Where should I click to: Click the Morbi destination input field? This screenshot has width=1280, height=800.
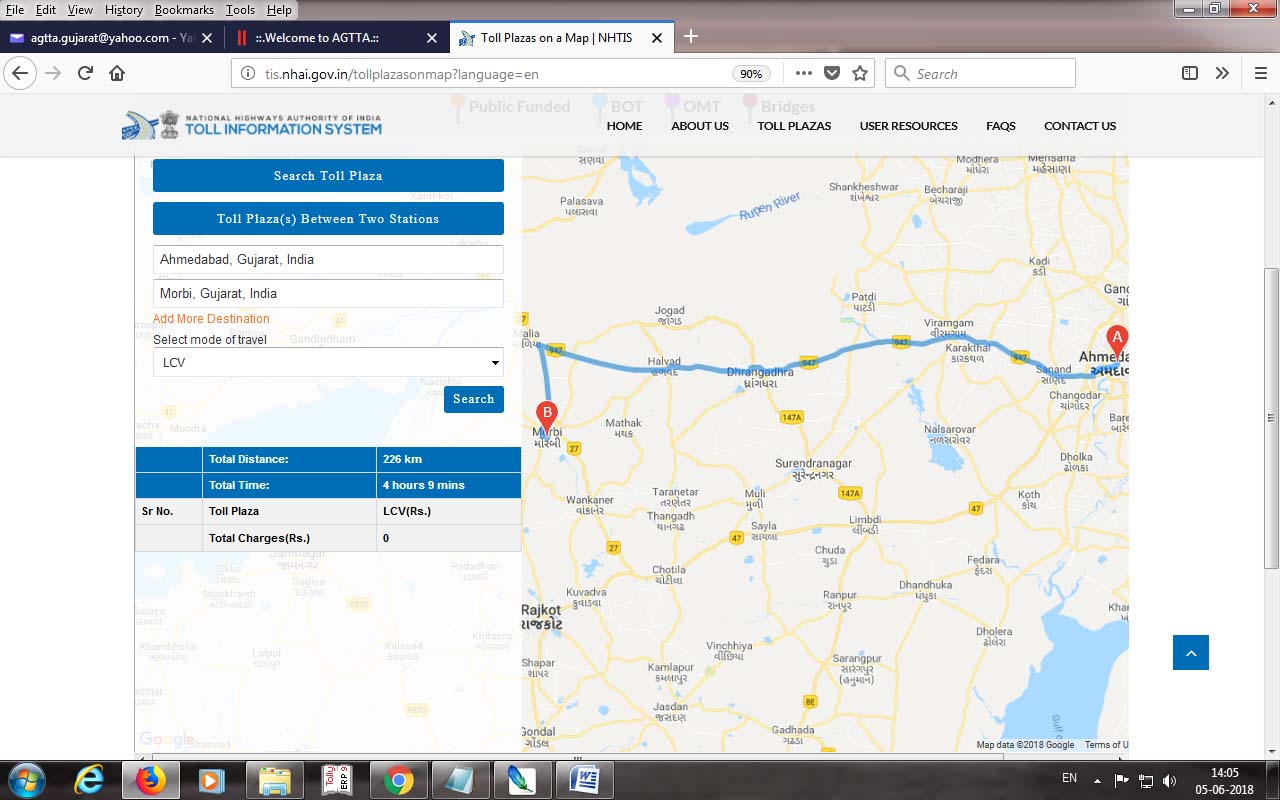328,294
